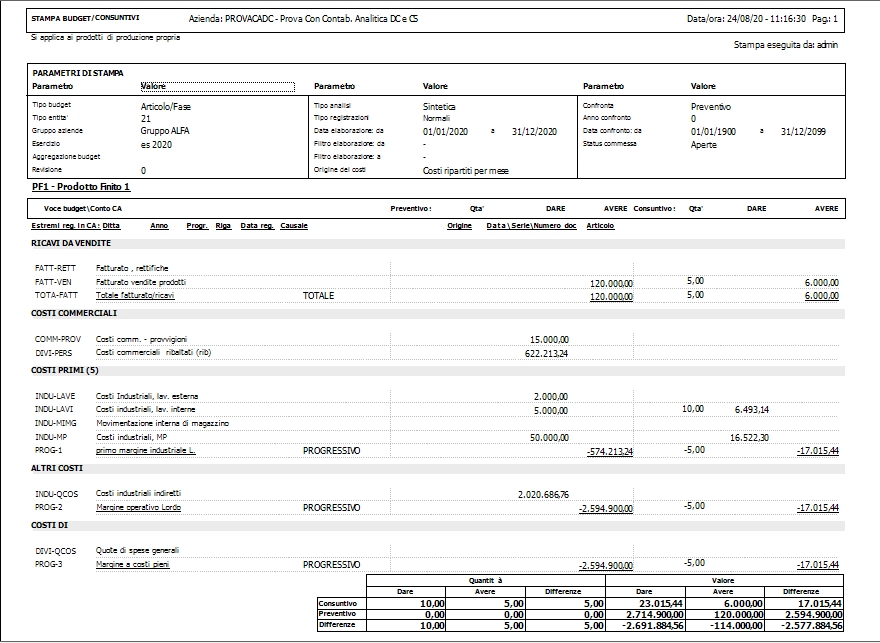Click the Margine a costi pieni row

pos(136,564)
